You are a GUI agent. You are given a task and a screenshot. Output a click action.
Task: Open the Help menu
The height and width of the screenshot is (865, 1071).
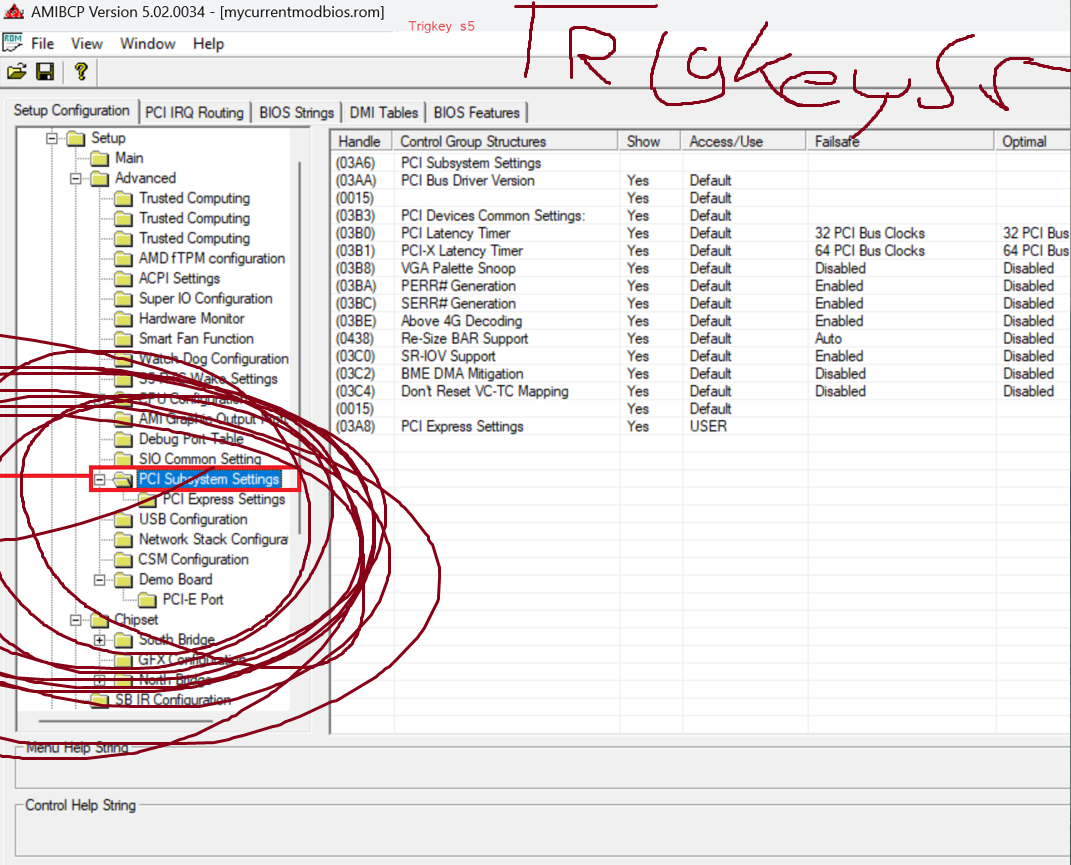click(208, 44)
